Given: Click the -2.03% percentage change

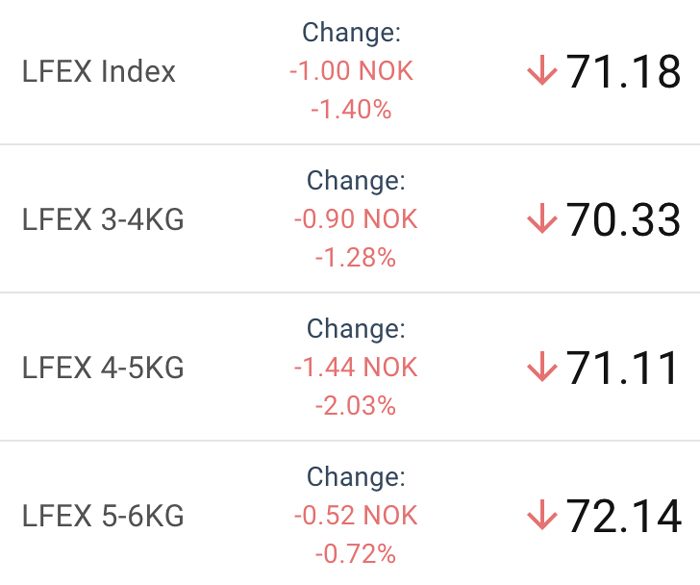Looking at the screenshot, I should point(355,406).
